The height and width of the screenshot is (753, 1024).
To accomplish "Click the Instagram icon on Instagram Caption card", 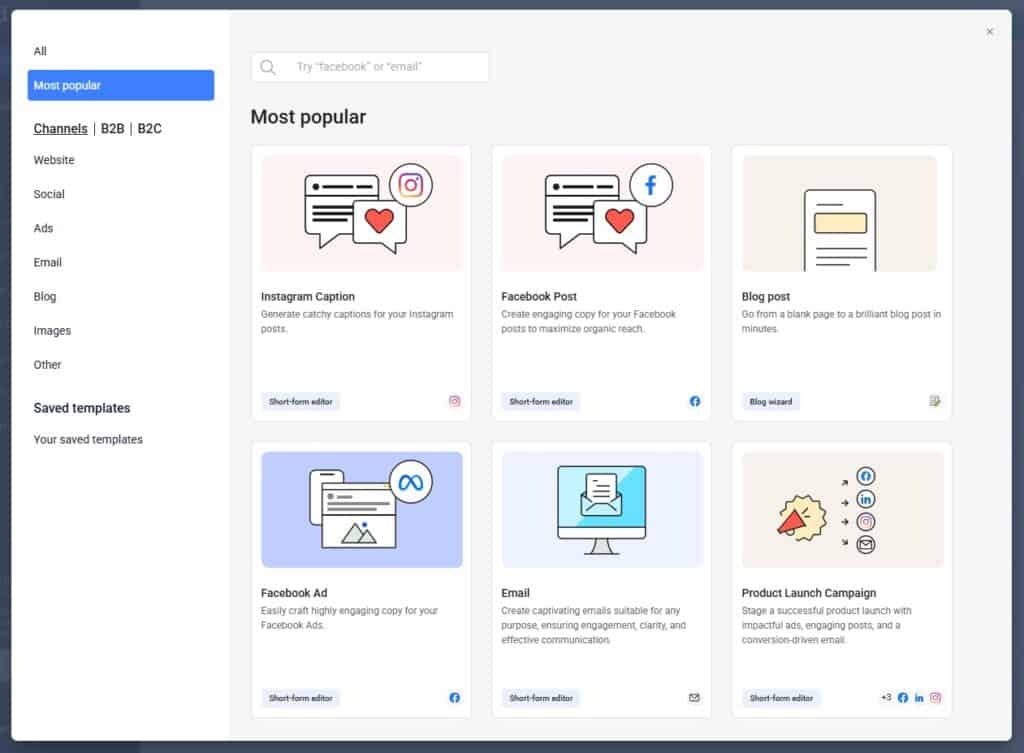I will click(x=454, y=401).
